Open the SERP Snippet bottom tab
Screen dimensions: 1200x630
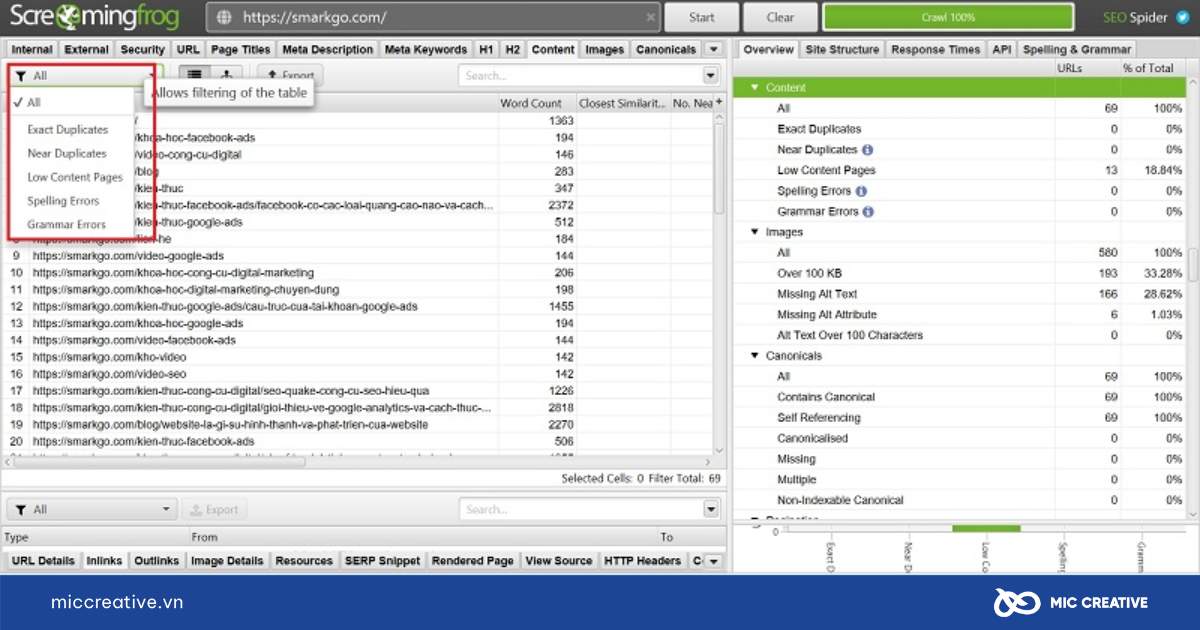point(382,561)
